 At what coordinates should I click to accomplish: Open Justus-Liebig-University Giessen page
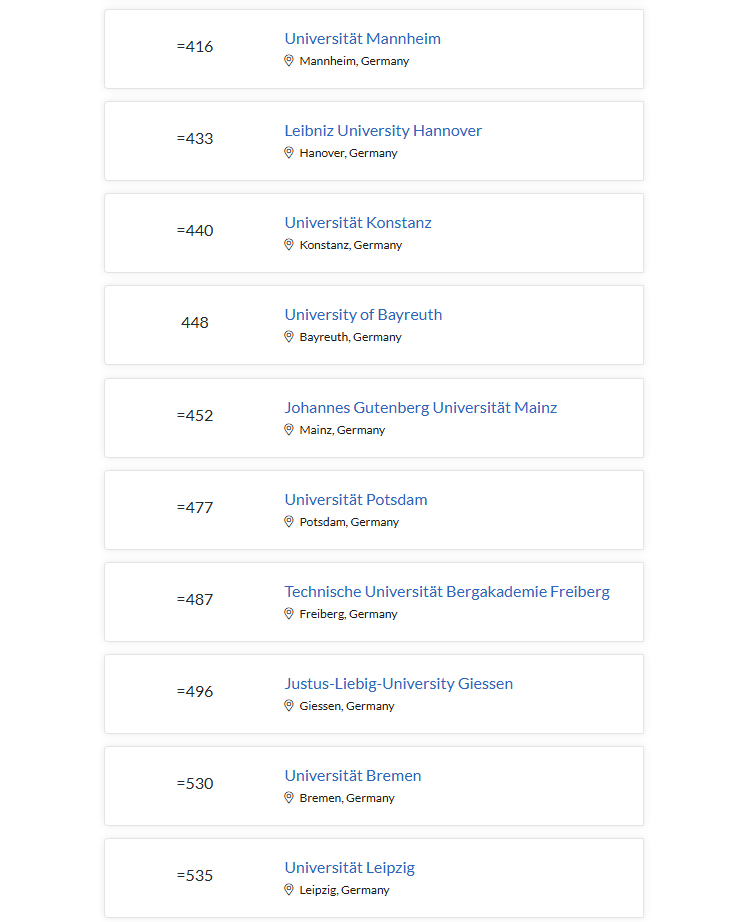tap(398, 684)
